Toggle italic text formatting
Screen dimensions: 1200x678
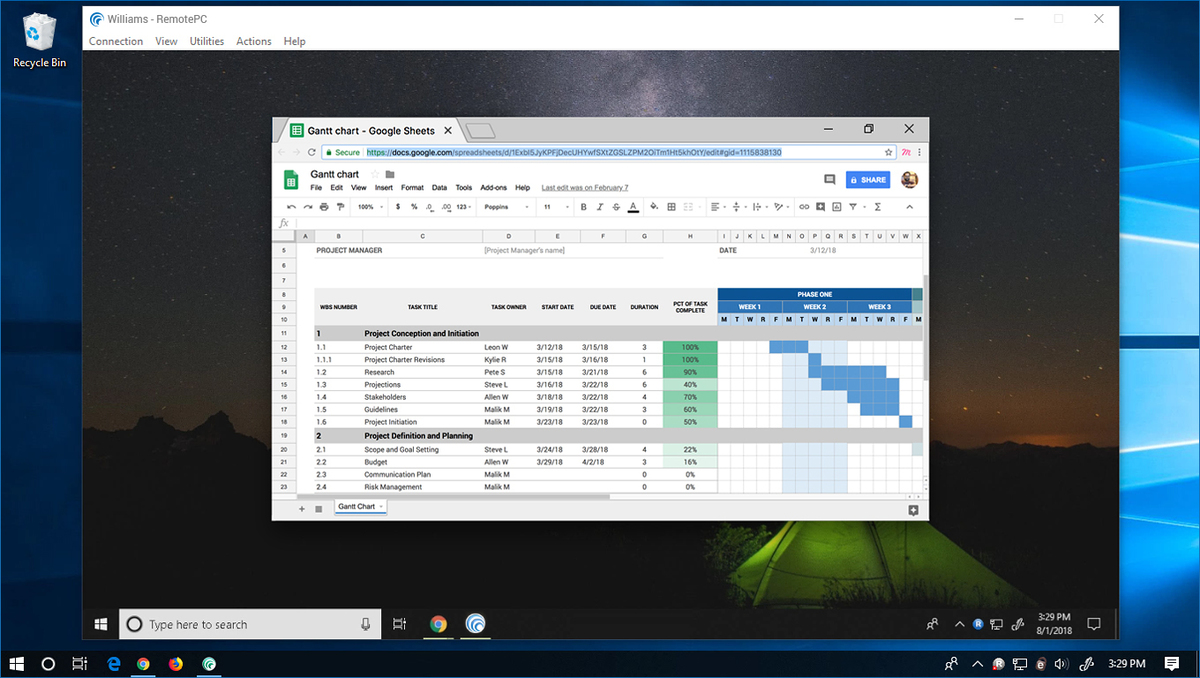(600, 207)
